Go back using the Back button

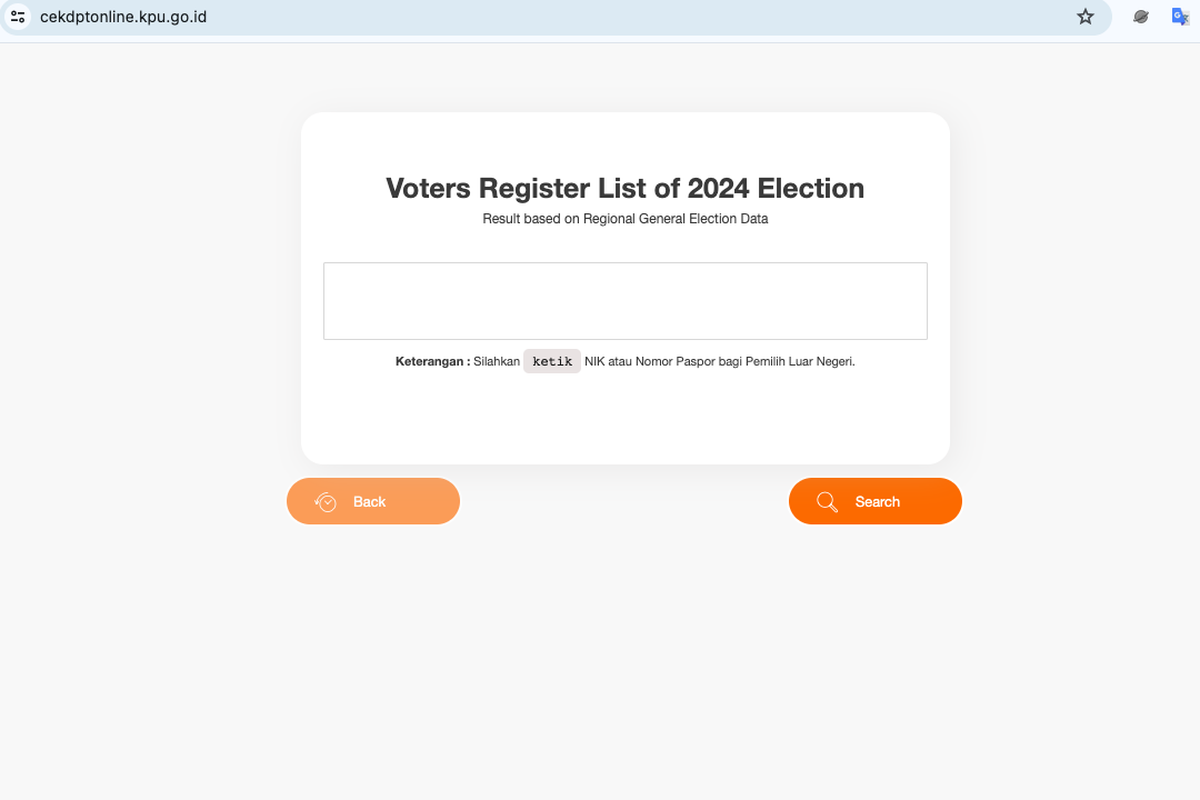[x=373, y=501]
